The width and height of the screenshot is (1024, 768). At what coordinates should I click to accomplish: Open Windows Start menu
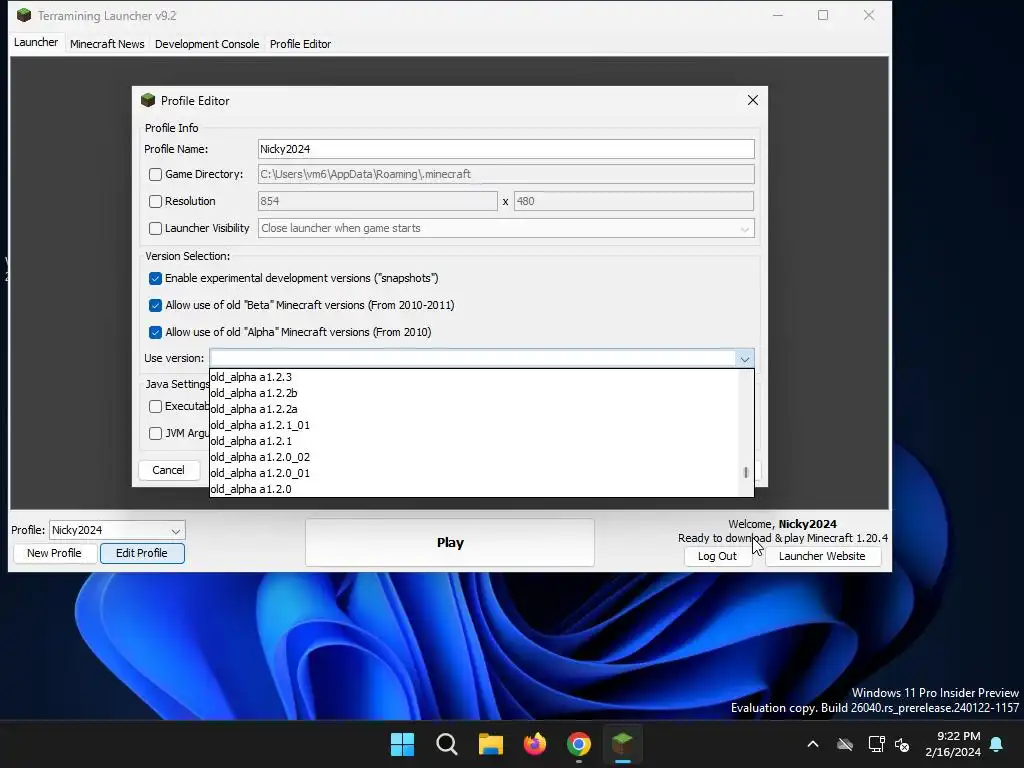point(402,744)
